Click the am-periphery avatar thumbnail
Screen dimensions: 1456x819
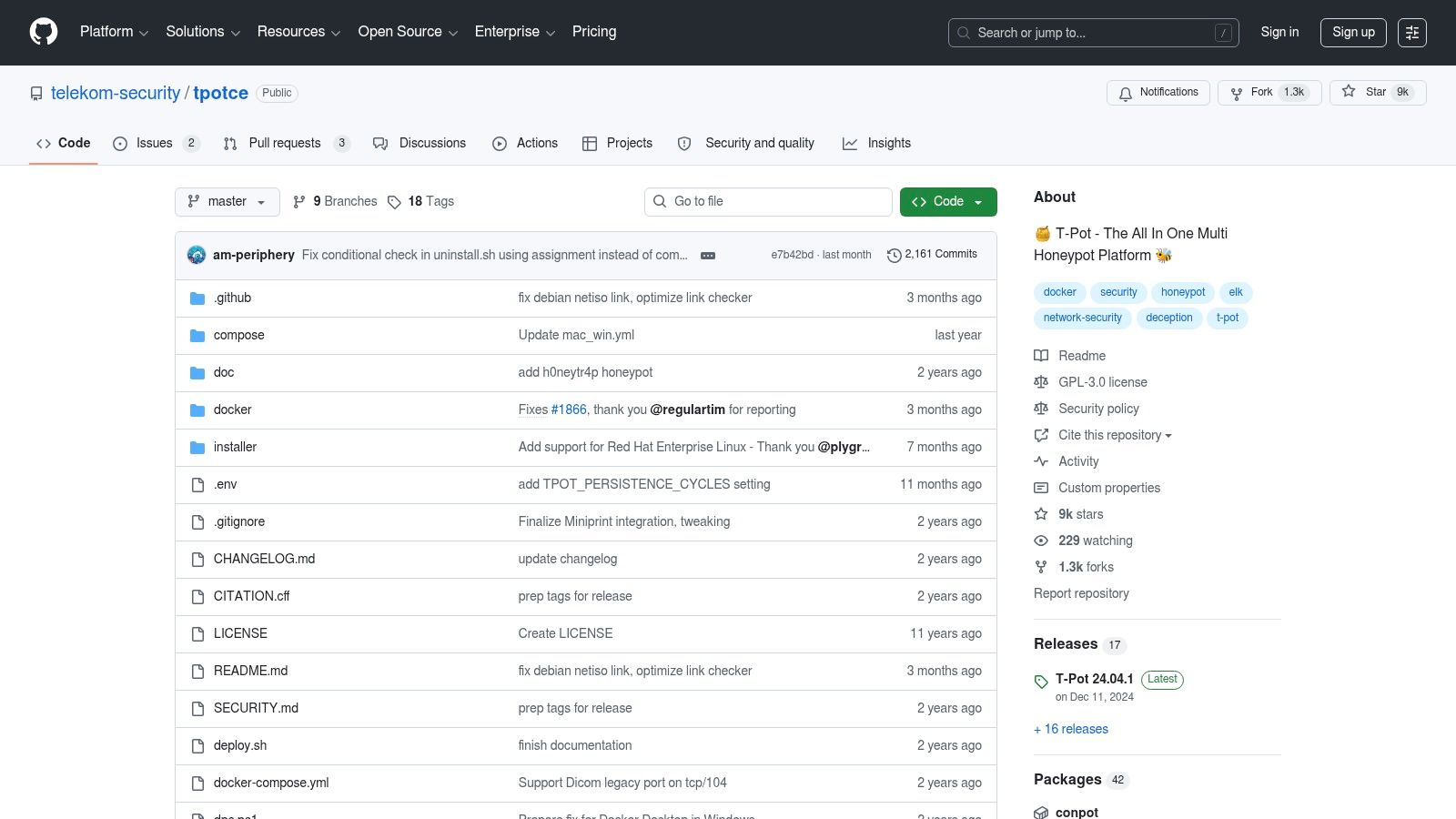click(x=197, y=255)
